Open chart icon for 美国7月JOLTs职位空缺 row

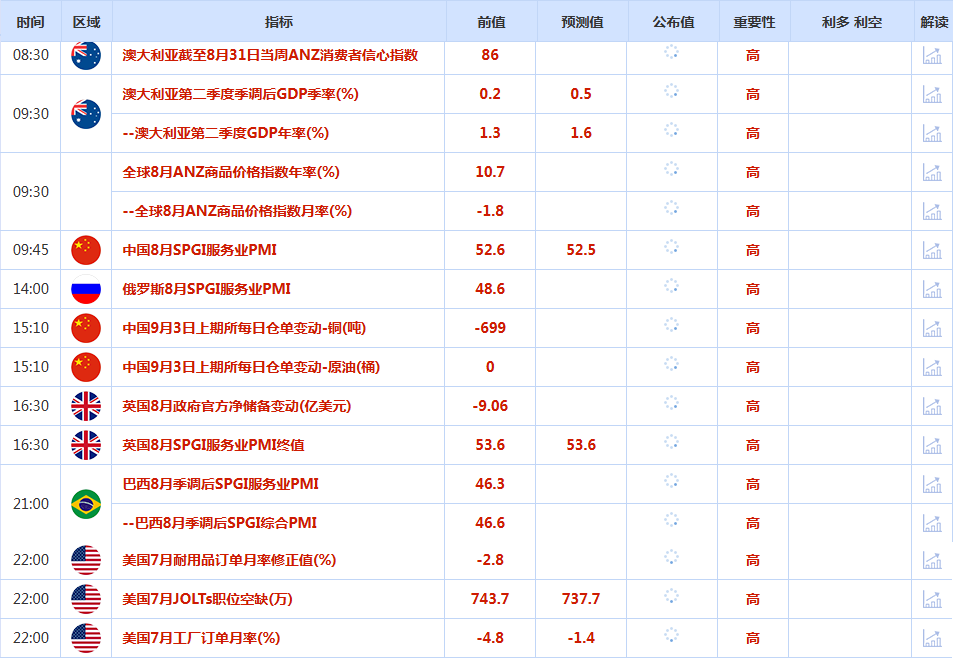click(932, 599)
